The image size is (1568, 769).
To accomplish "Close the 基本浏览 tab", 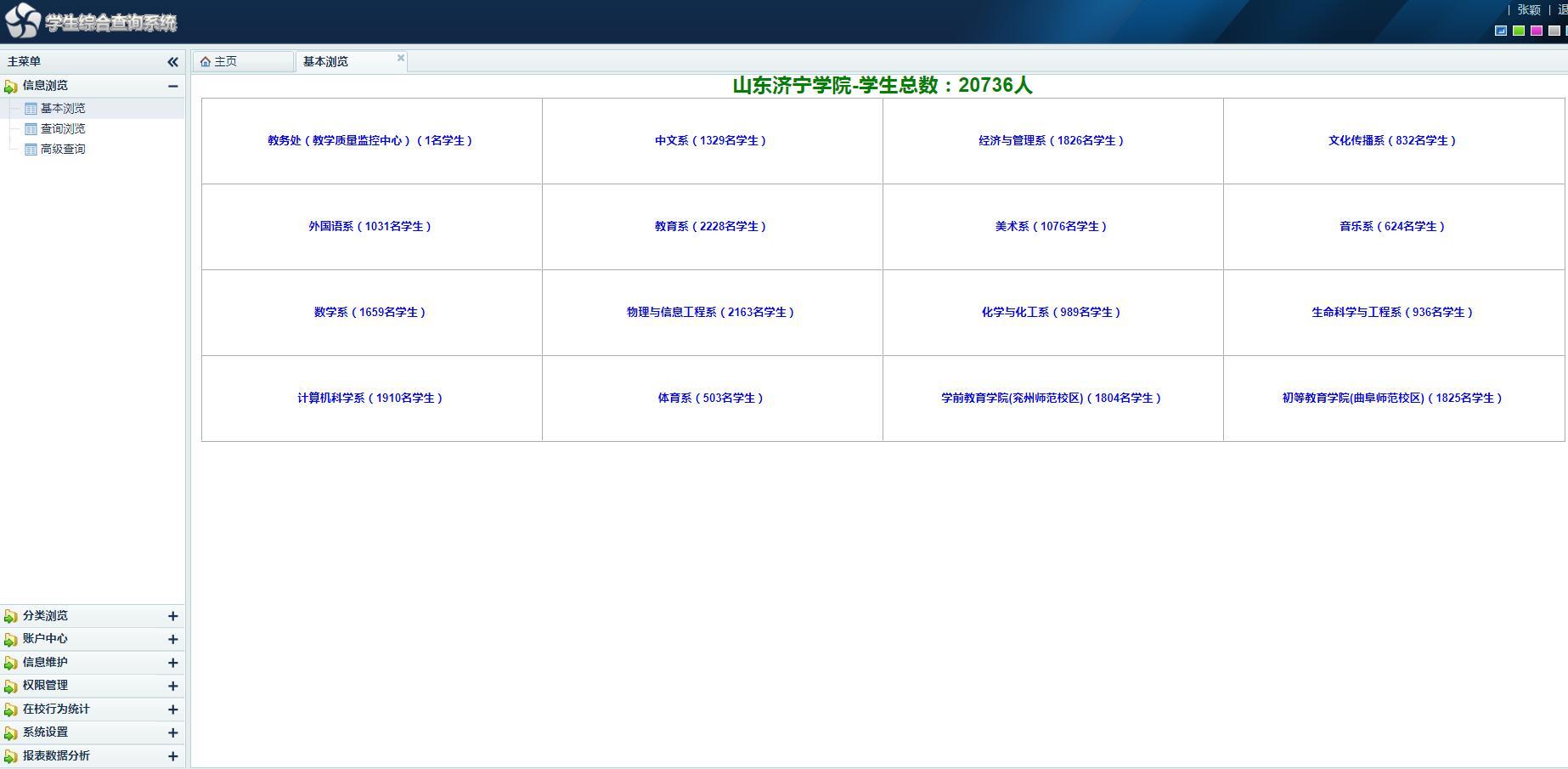I will point(401,58).
